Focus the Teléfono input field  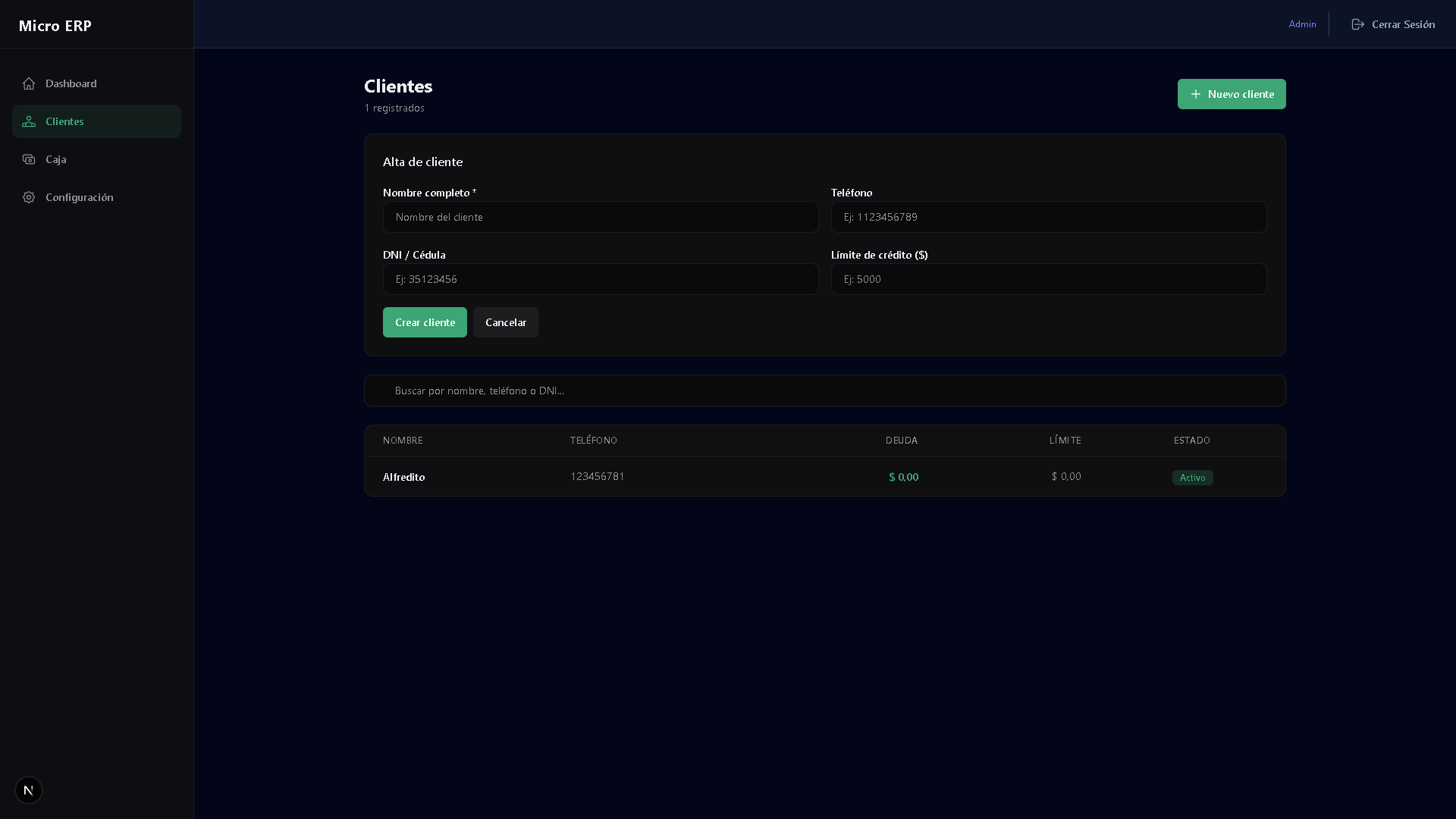pyautogui.click(x=1048, y=217)
